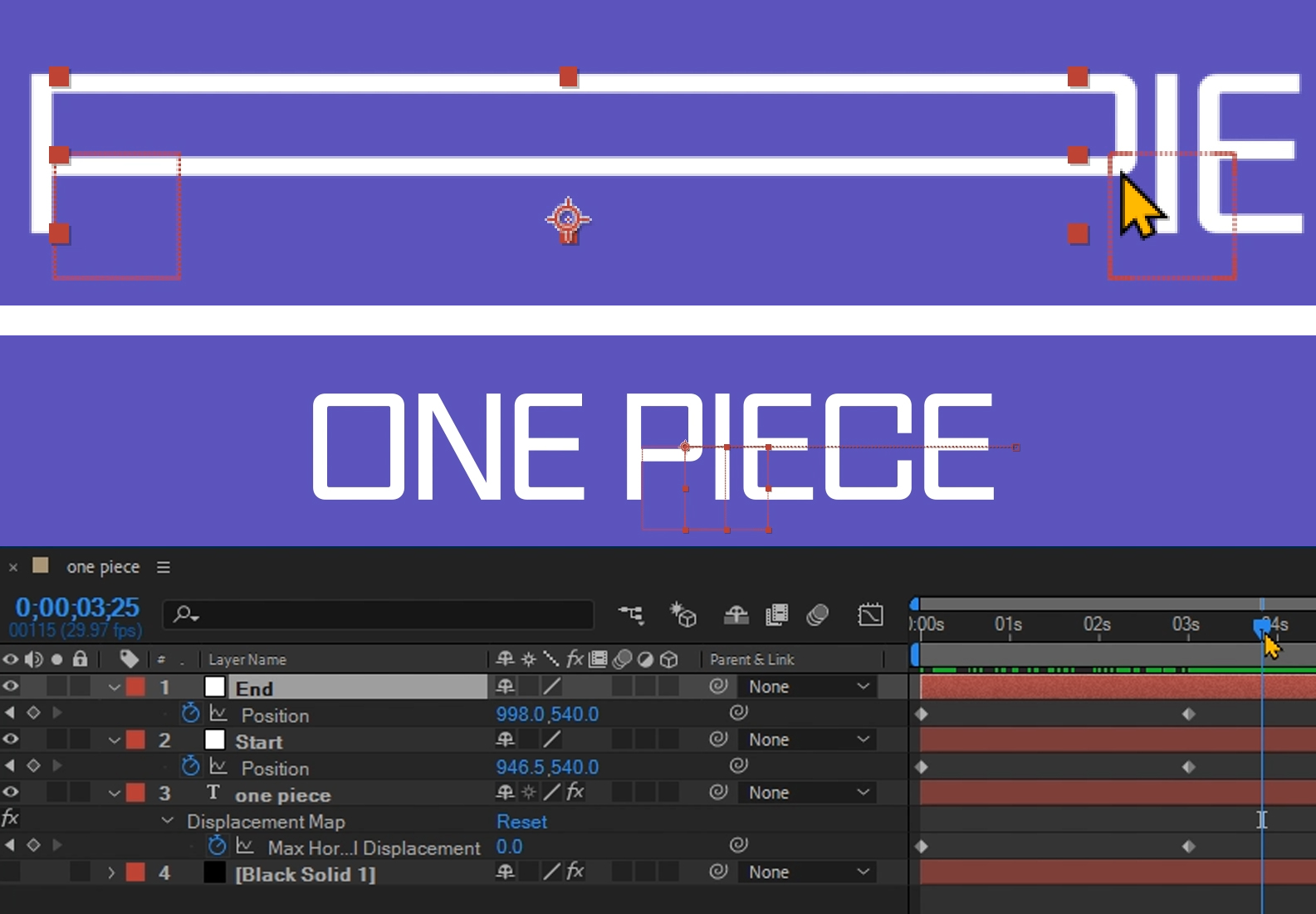Hide the End layer with its eye toggle
The height and width of the screenshot is (914, 1316).
point(11,687)
